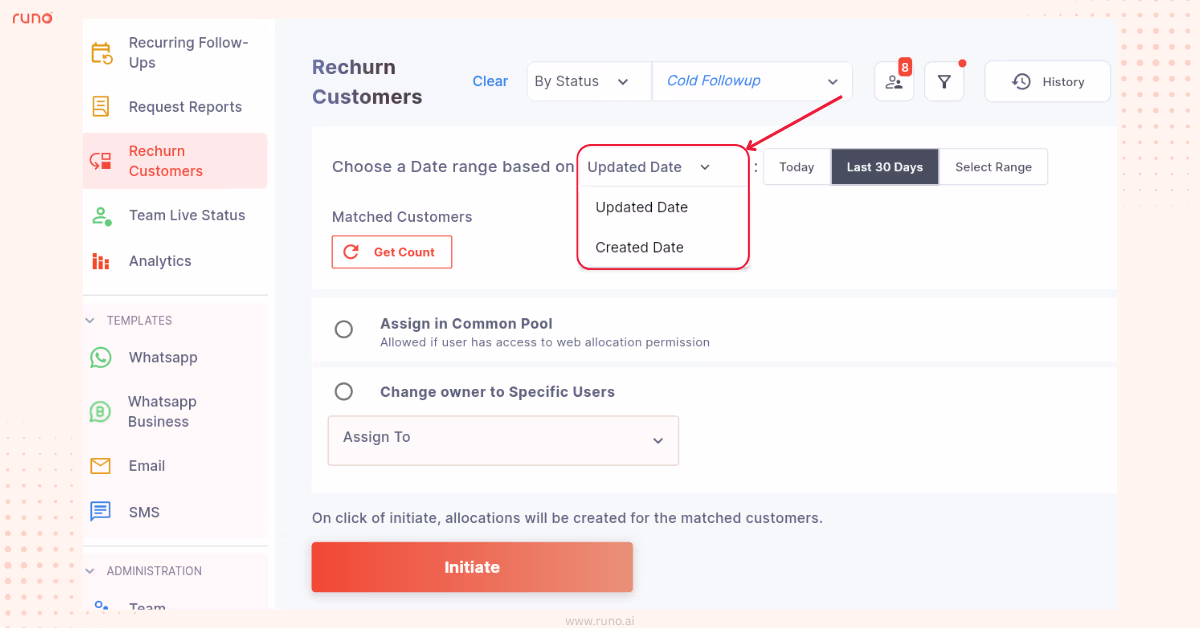The width and height of the screenshot is (1200, 628).
Task: Collapse the Templates section
Action: pos(89,320)
